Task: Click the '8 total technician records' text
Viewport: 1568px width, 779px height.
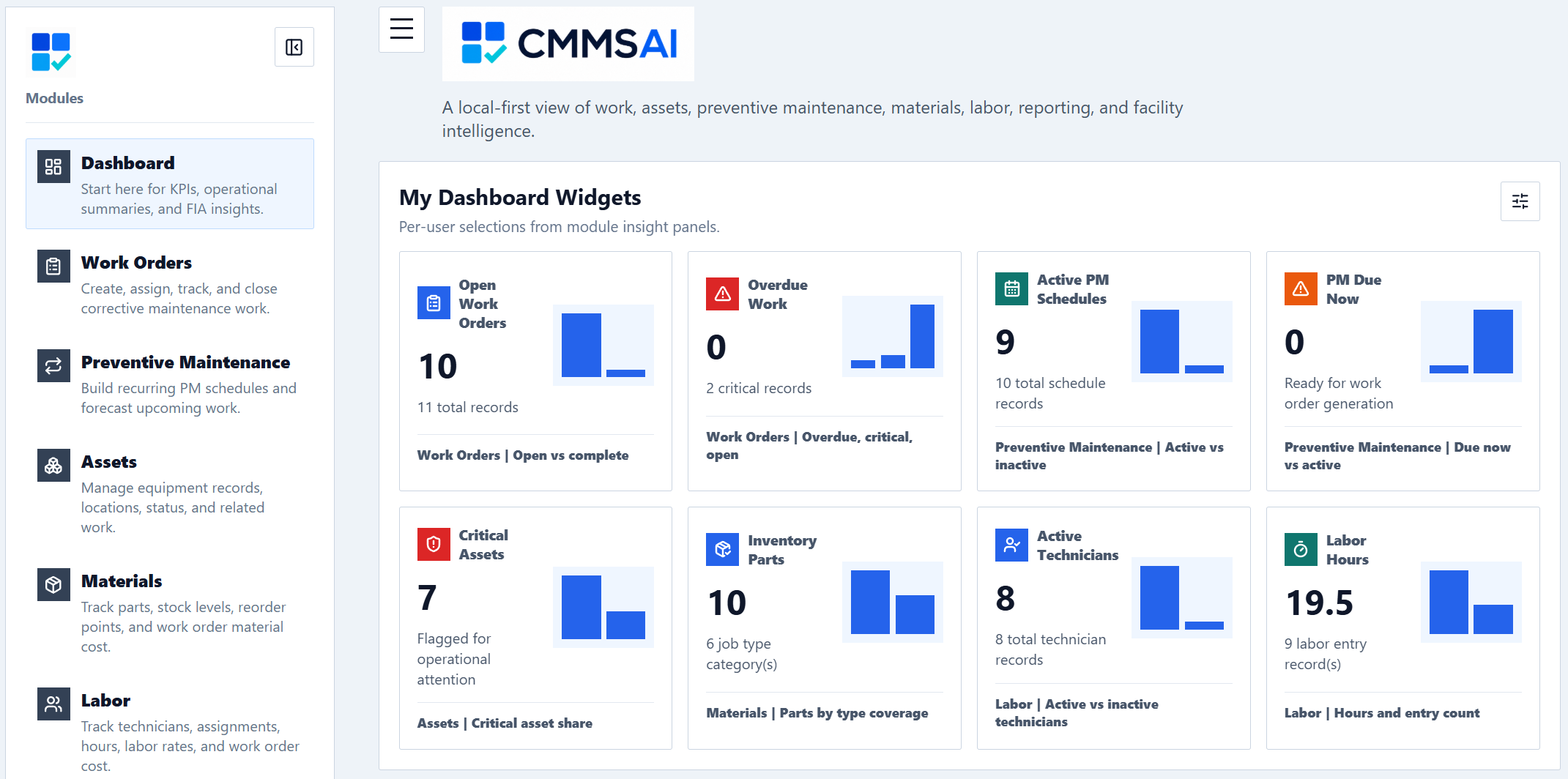Action: coord(1050,649)
